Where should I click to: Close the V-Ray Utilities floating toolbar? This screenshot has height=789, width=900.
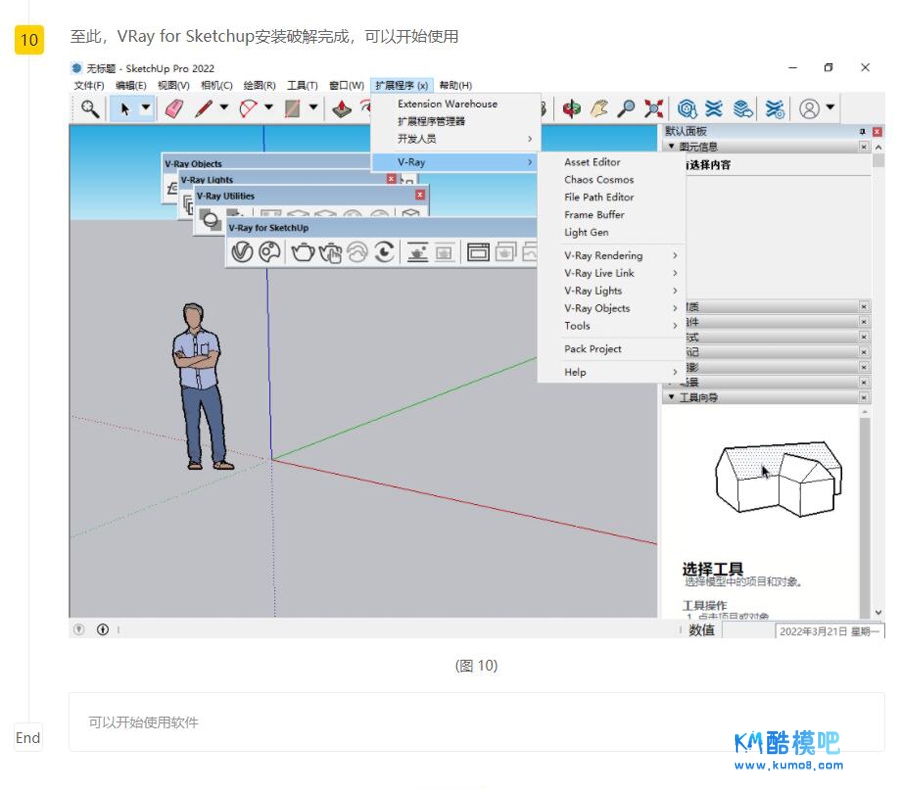click(420, 195)
